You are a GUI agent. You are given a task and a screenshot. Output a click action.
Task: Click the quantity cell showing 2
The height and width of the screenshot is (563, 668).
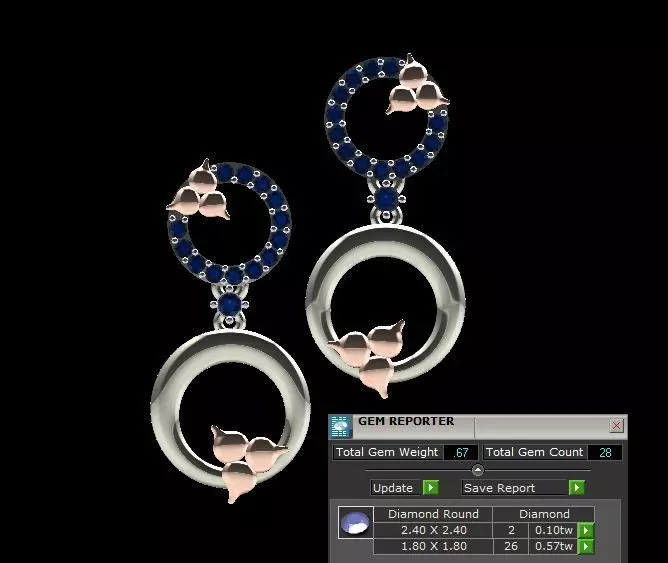(511, 530)
